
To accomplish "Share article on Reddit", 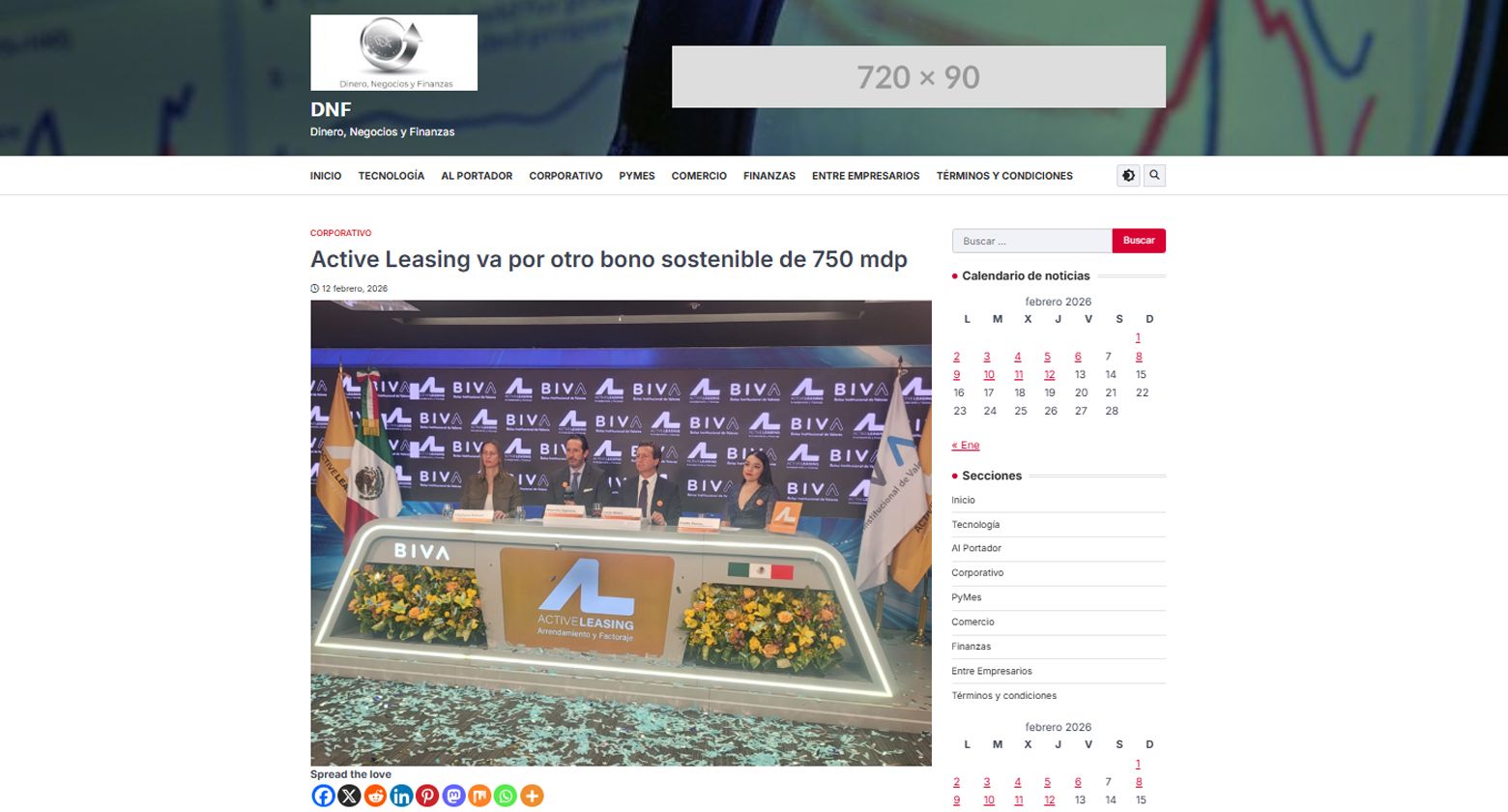I will [x=375, y=796].
